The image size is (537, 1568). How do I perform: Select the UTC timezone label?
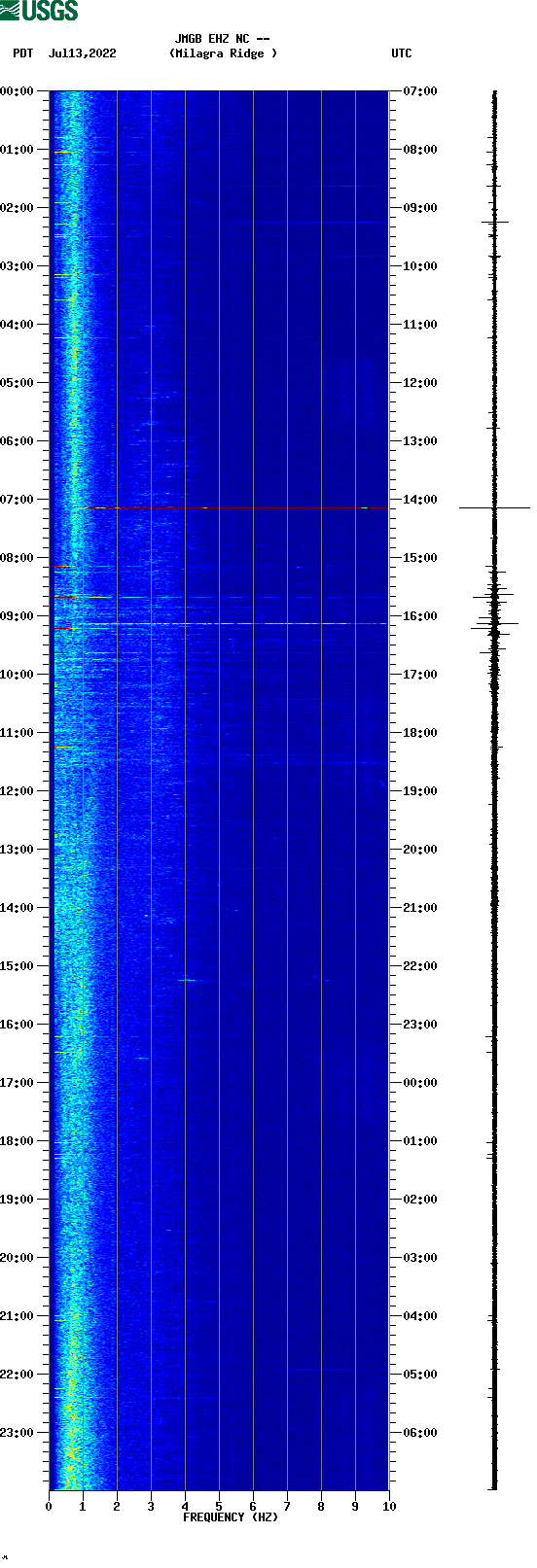402,53
